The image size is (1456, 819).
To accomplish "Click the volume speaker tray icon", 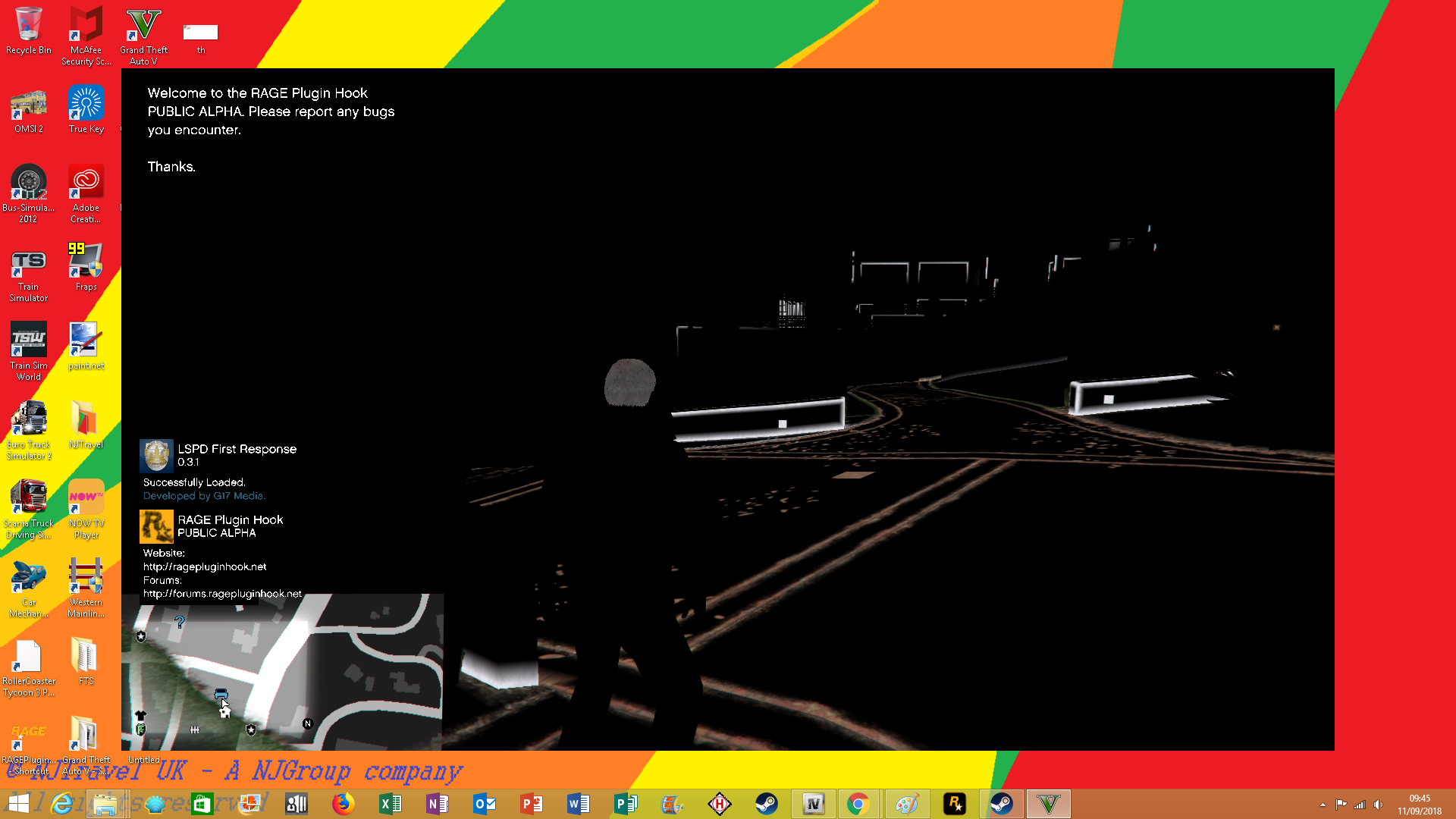I will click(x=1378, y=805).
